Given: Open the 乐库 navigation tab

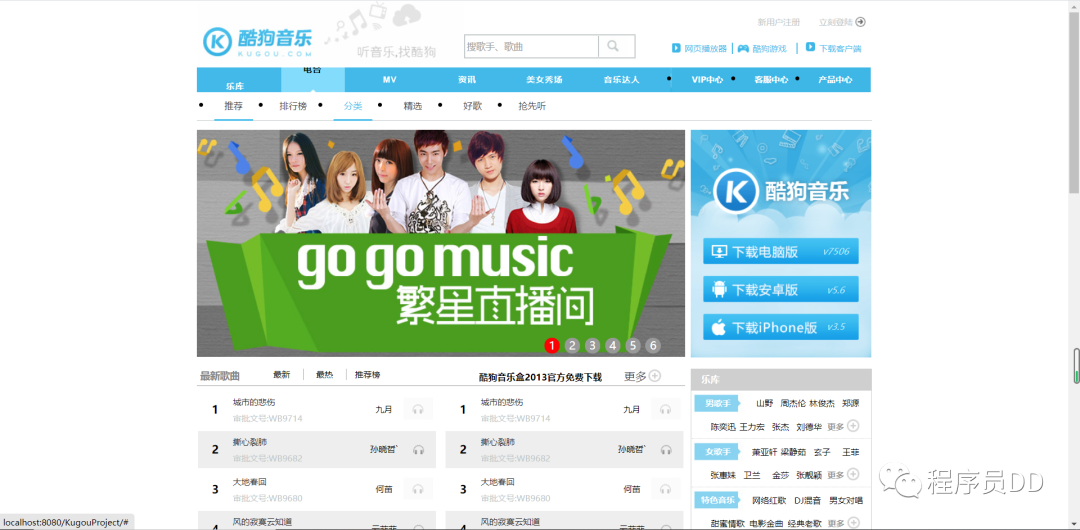Looking at the screenshot, I should 235,86.
